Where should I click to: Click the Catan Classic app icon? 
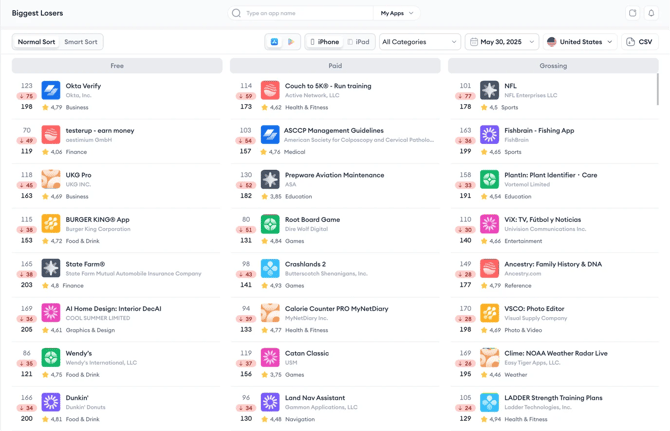[270, 358]
